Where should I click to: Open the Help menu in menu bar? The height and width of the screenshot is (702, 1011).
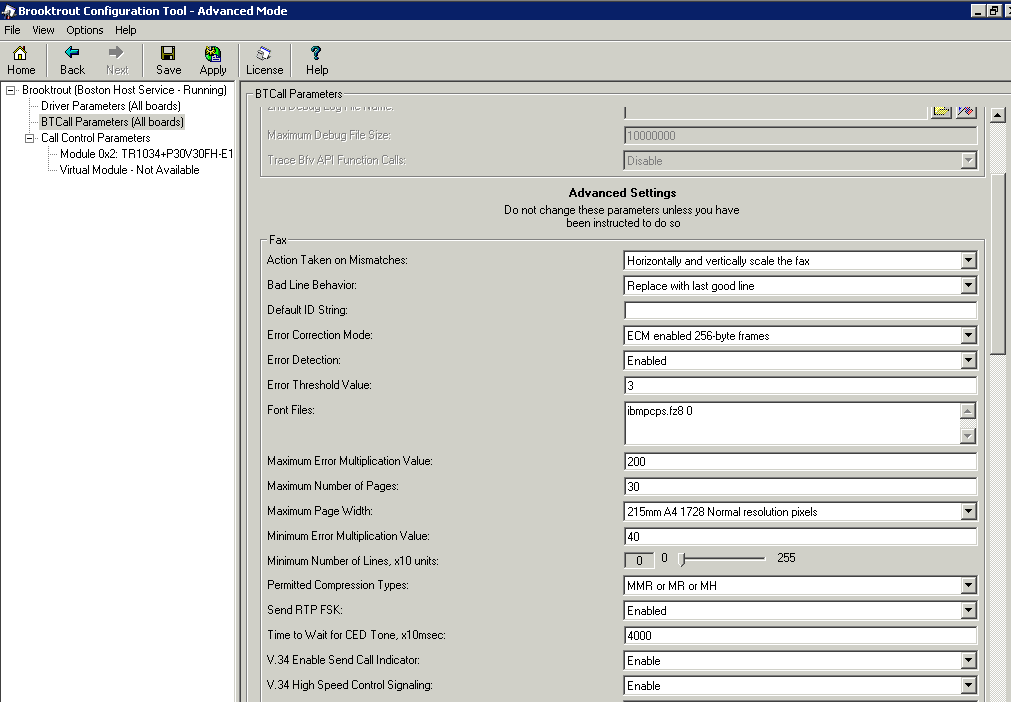point(126,30)
